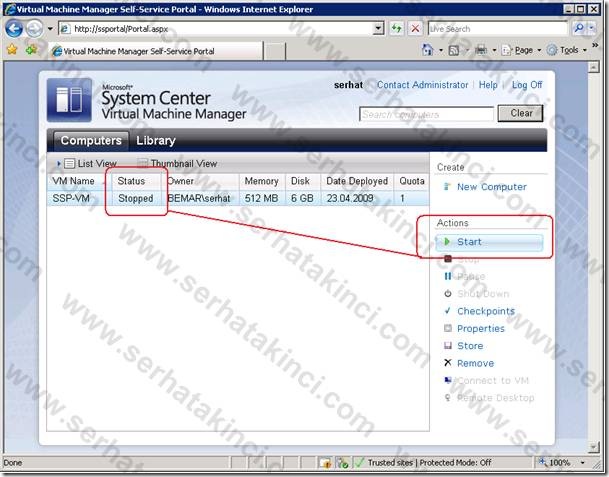
Task: Open the Home button dropdown arrow
Action: (441, 50)
